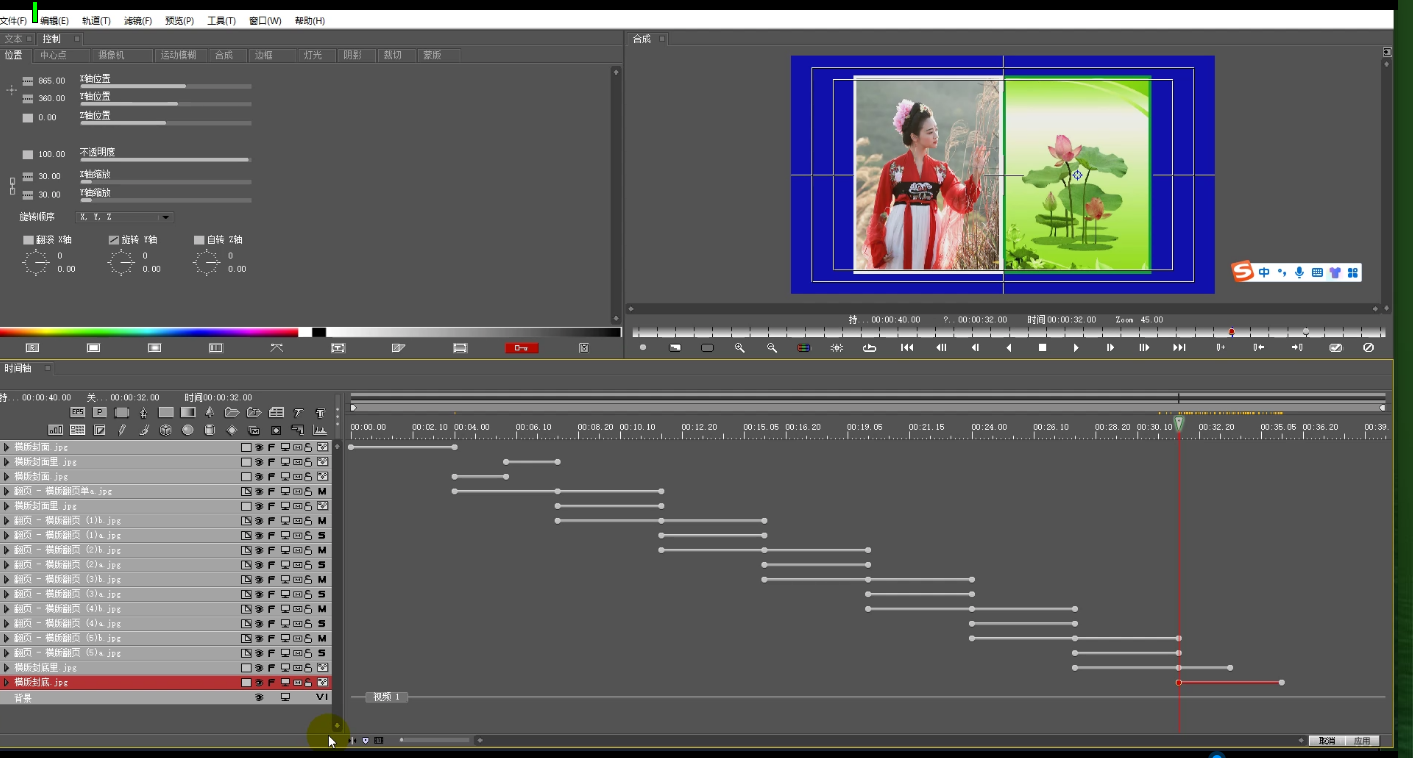Toggle visibility of the 背景 track
The width and height of the screenshot is (1413, 758).
(259, 697)
